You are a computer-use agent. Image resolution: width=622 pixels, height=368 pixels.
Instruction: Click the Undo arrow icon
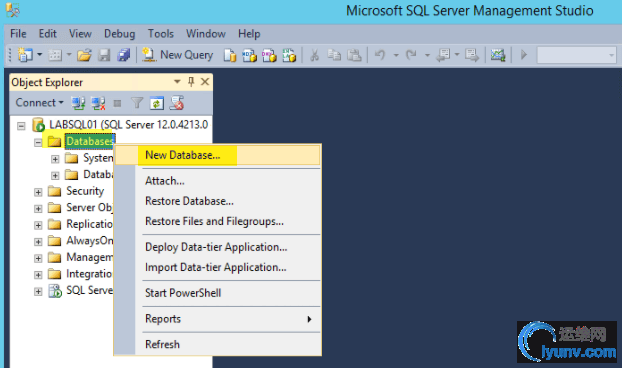pyautogui.click(x=380, y=55)
